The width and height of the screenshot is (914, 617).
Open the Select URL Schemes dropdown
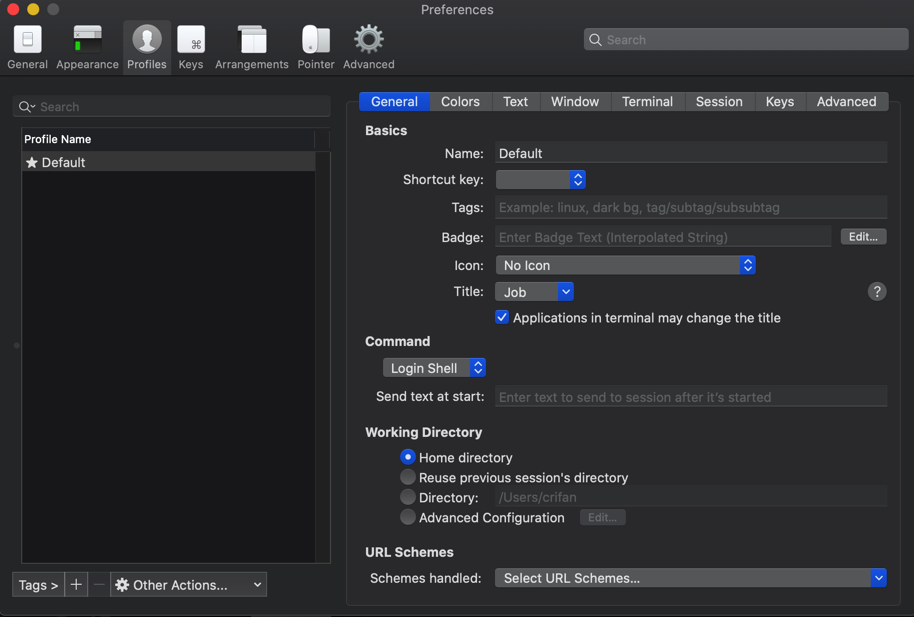690,578
